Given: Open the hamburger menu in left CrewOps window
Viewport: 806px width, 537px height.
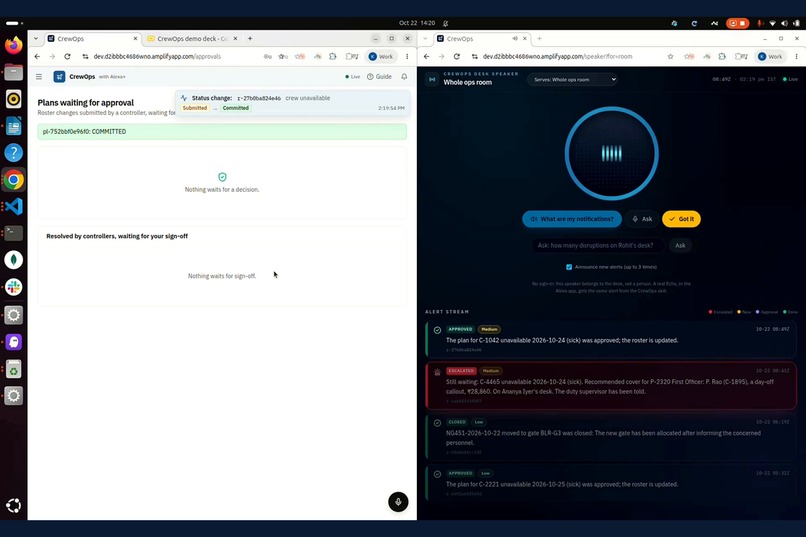Looking at the screenshot, I should click(x=39, y=77).
